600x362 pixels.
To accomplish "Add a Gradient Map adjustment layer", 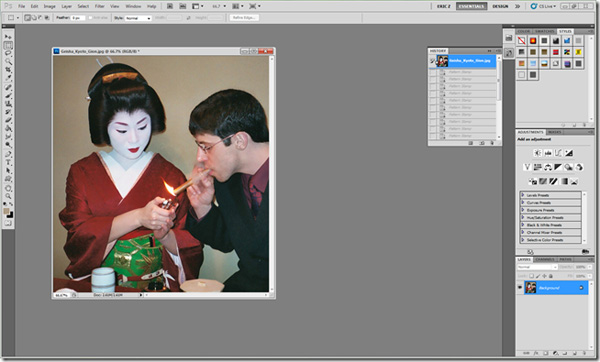I will 564,181.
